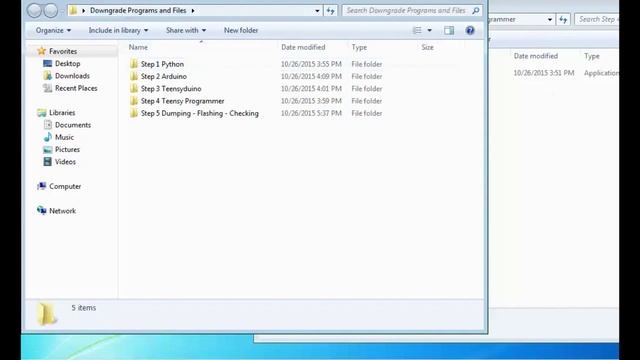
Task: Click the Videos library icon
Action: [x=48, y=162]
